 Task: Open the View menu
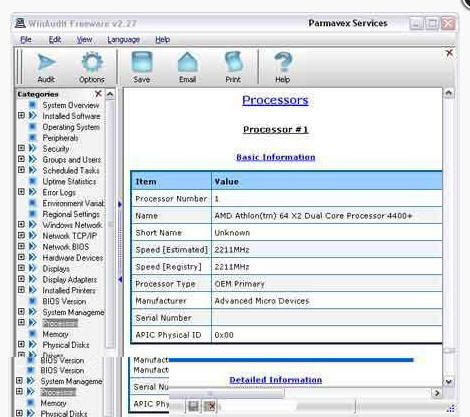84,40
